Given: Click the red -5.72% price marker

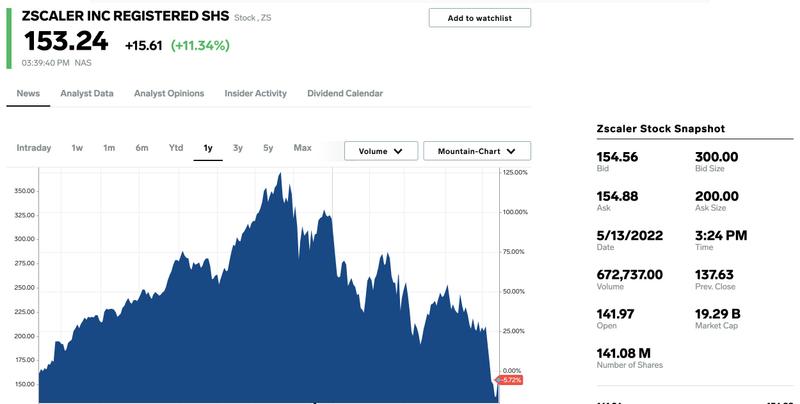Looking at the screenshot, I should pyautogui.click(x=509, y=380).
